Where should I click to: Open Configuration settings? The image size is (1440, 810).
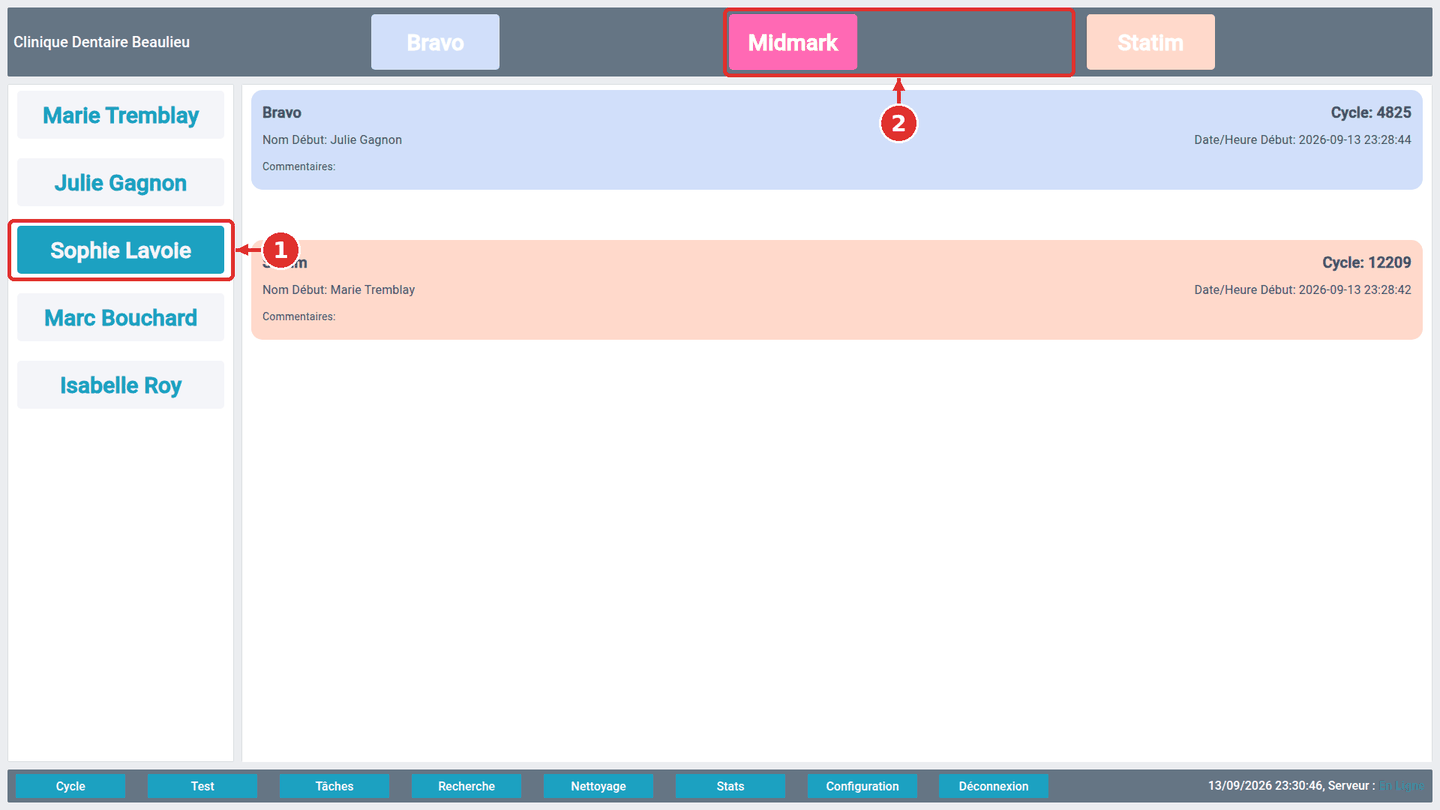[x=863, y=786]
